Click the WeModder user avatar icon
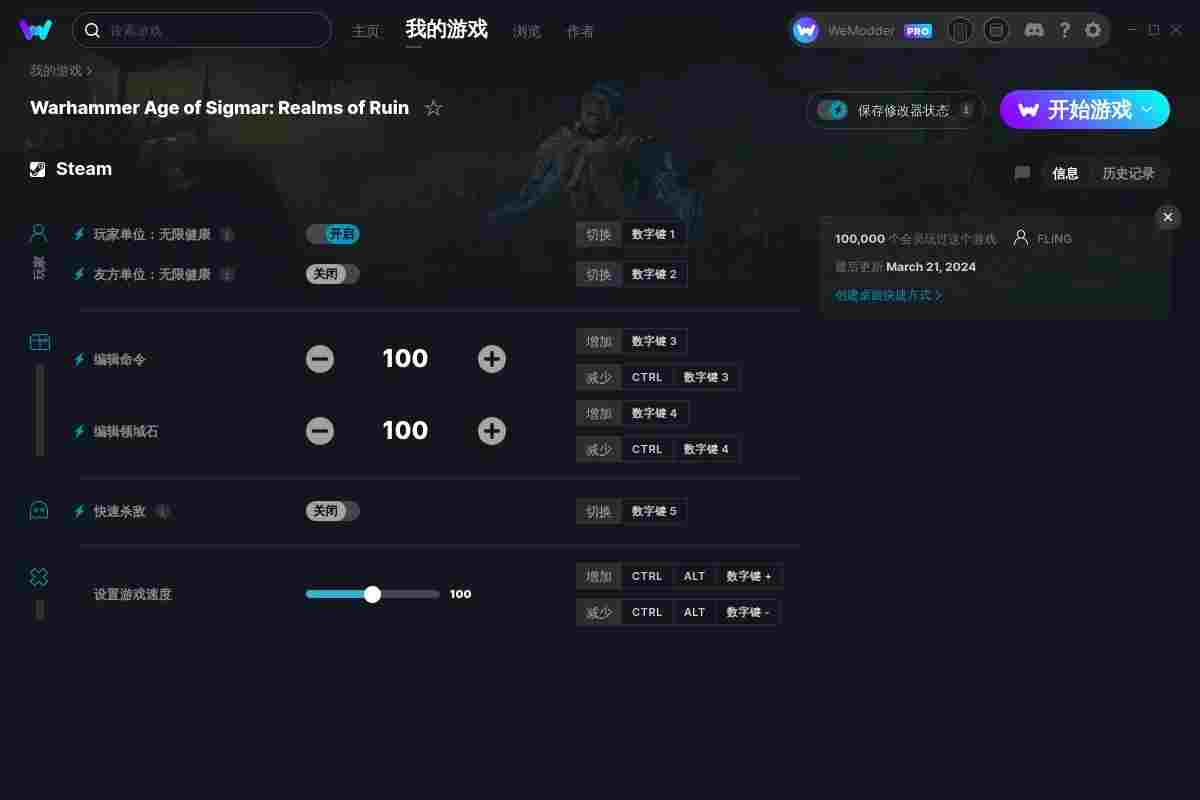The height and width of the screenshot is (800, 1200). (x=806, y=30)
